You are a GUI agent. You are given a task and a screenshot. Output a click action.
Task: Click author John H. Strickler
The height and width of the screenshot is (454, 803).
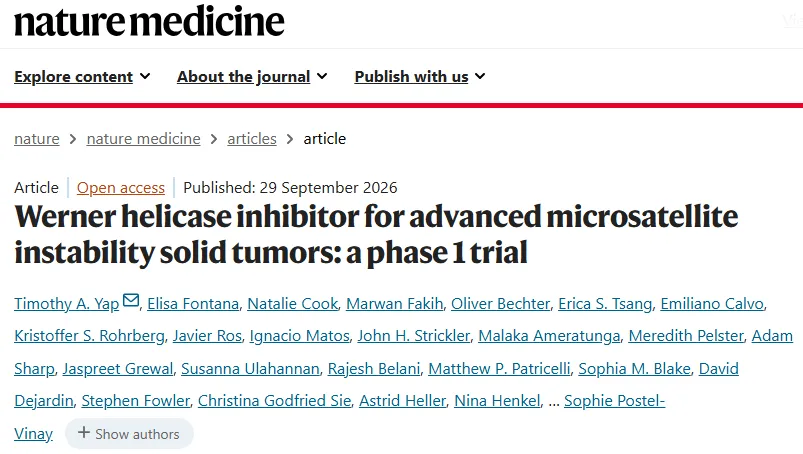pos(414,336)
